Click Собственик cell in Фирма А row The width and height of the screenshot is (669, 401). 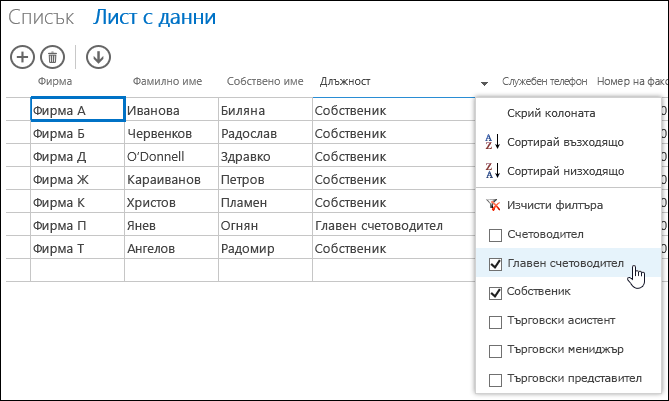394,110
